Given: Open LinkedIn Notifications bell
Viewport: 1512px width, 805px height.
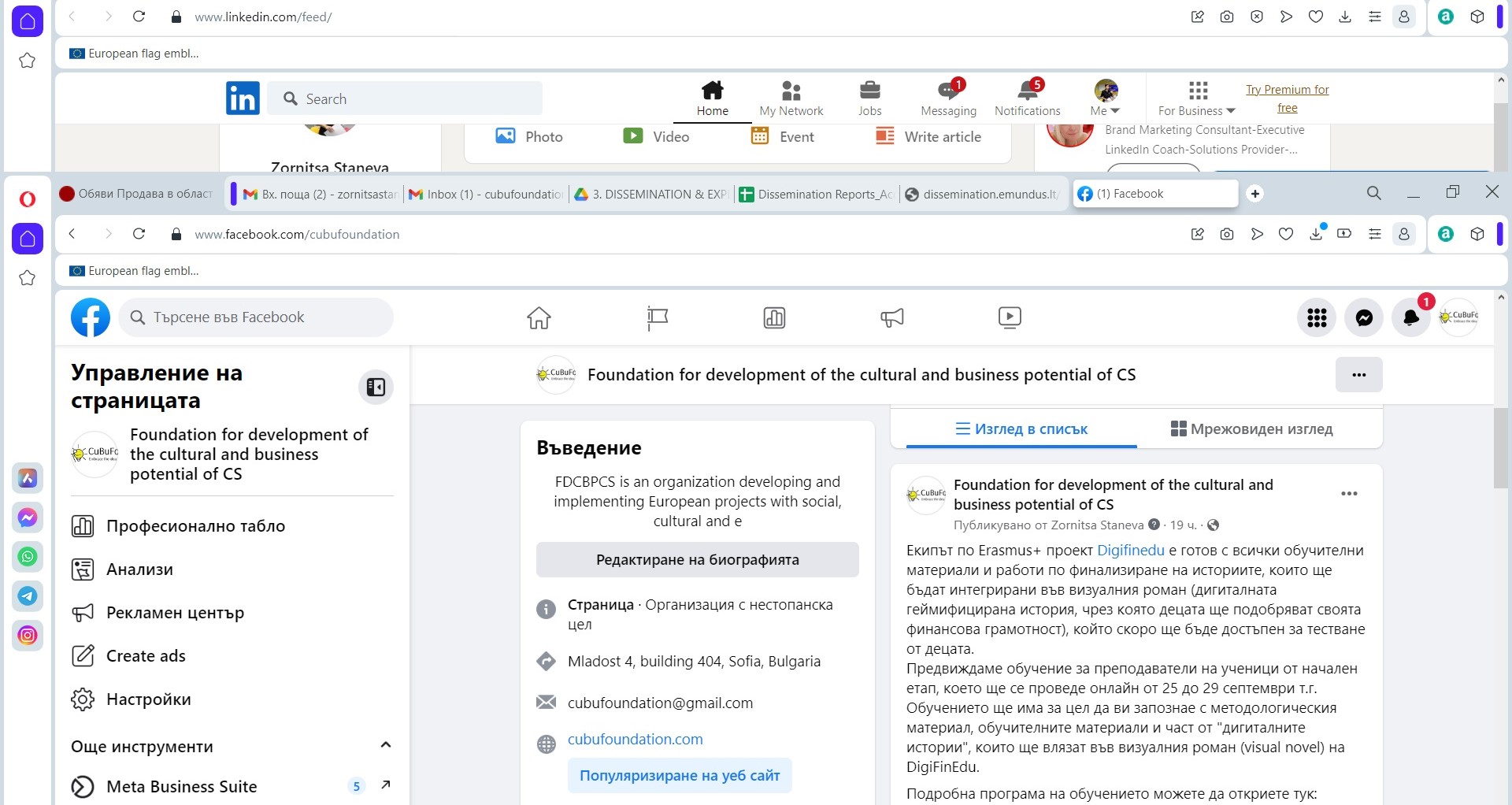Looking at the screenshot, I should [x=1027, y=98].
